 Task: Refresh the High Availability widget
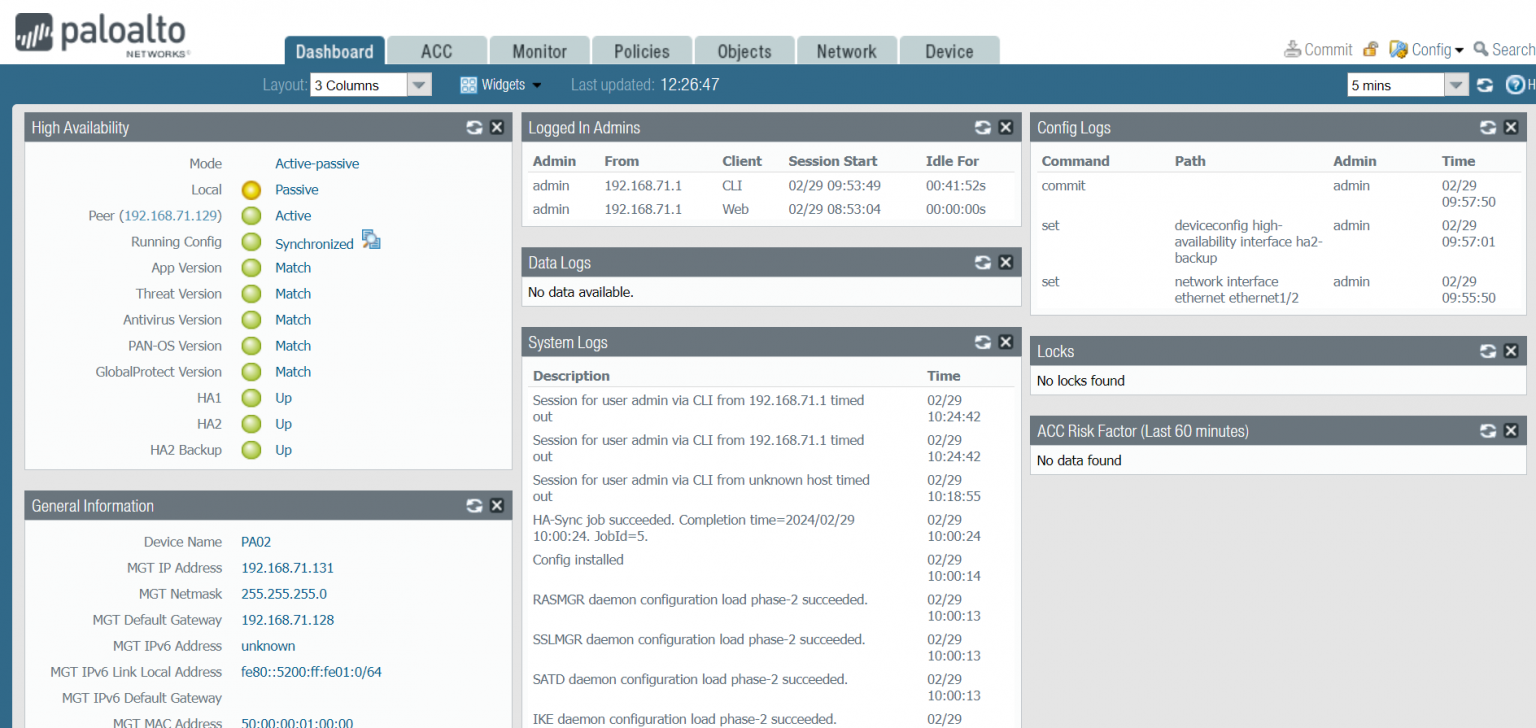point(474,127)
